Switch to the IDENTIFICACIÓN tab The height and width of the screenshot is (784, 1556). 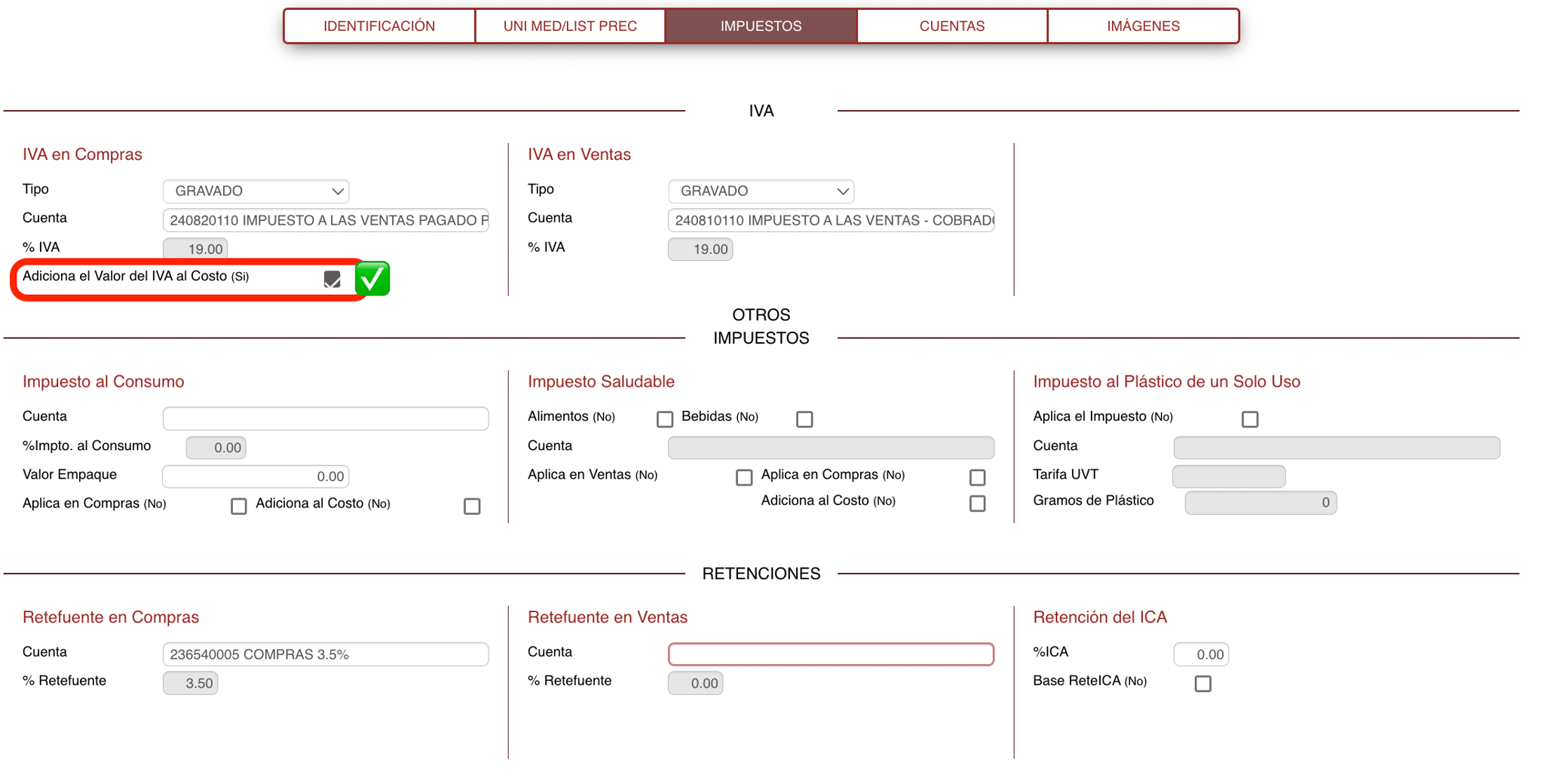click(x=379, y=26)
